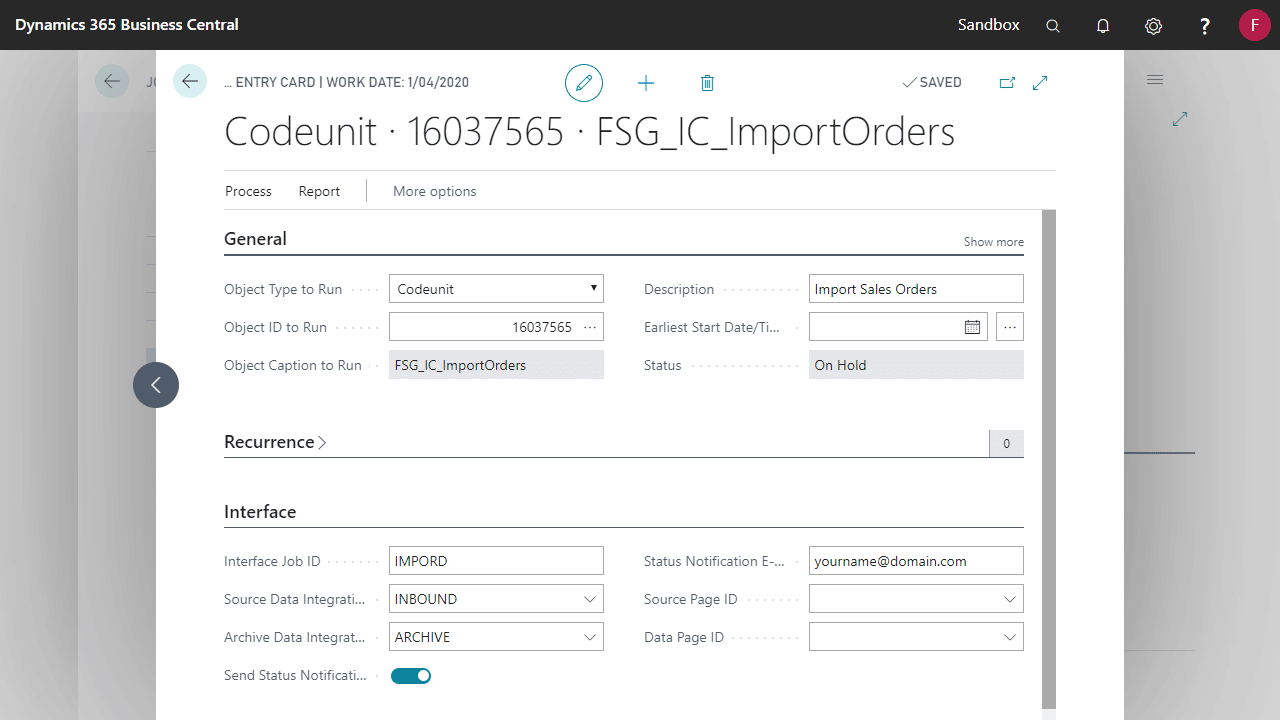The image size is (1280, 720).
Task: Go to previous record with left chevron
Action: coord(156,385)
